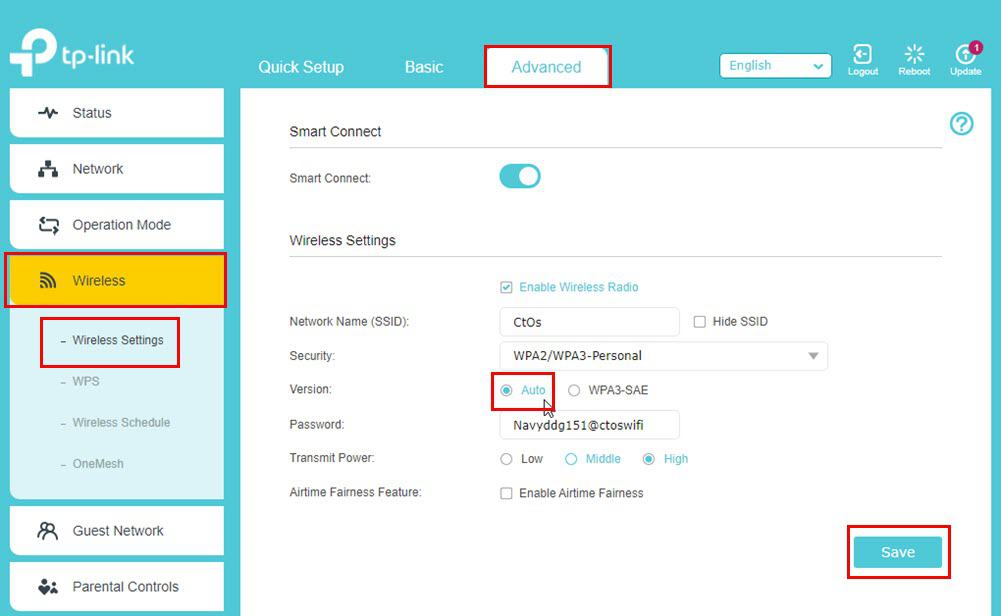Set Transmit Power to High

(x=649, y=459)
